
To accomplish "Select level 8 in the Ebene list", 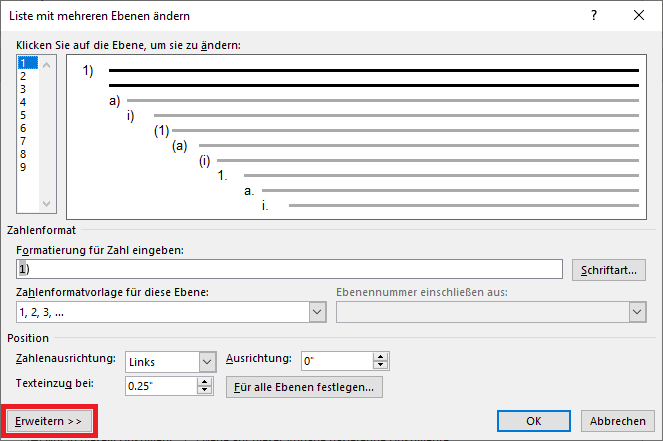I will point(28,154).
